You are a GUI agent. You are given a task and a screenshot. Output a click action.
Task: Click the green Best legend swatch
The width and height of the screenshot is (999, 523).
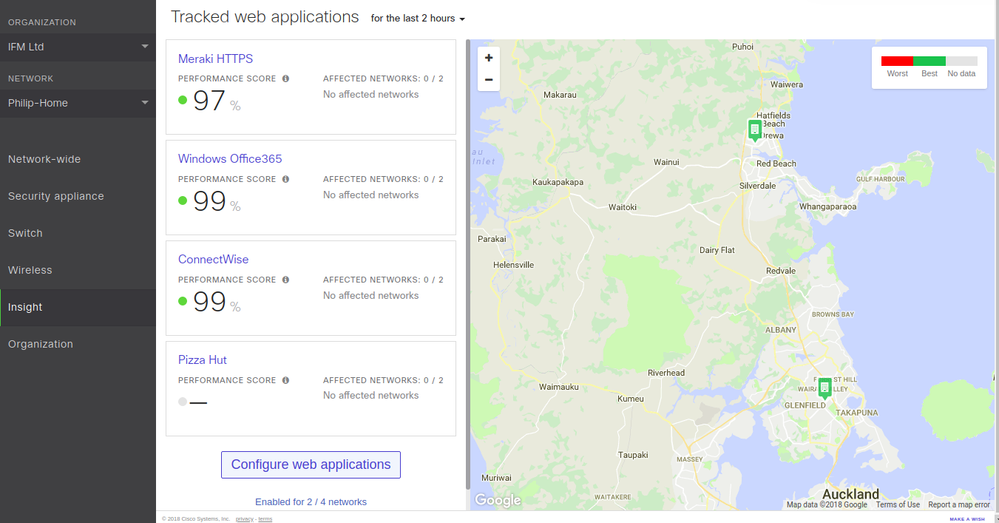pyautogui.click(x=930, y=61)
